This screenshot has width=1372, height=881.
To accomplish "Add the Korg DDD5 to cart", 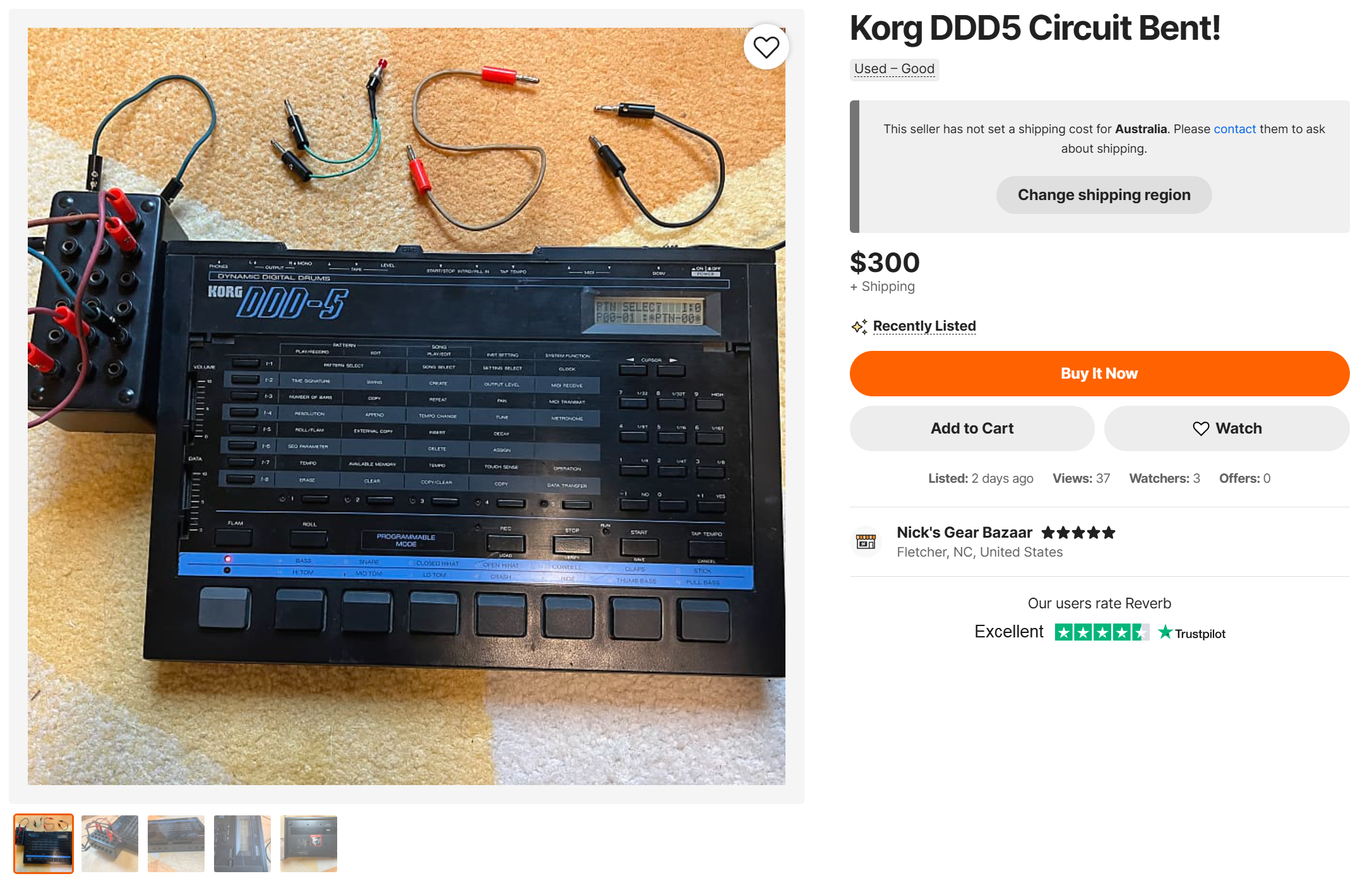I will (972, 429).
